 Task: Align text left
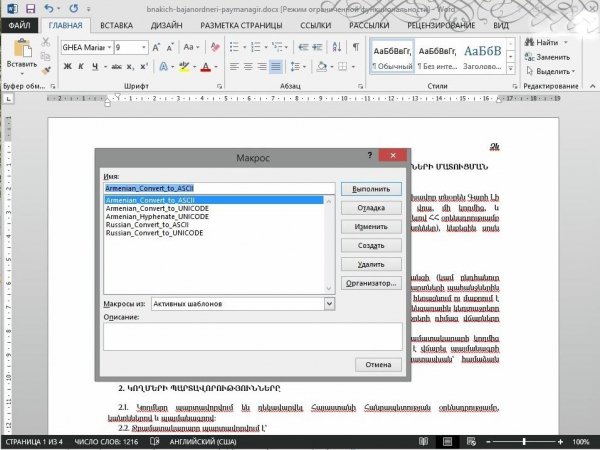(234, 67)
